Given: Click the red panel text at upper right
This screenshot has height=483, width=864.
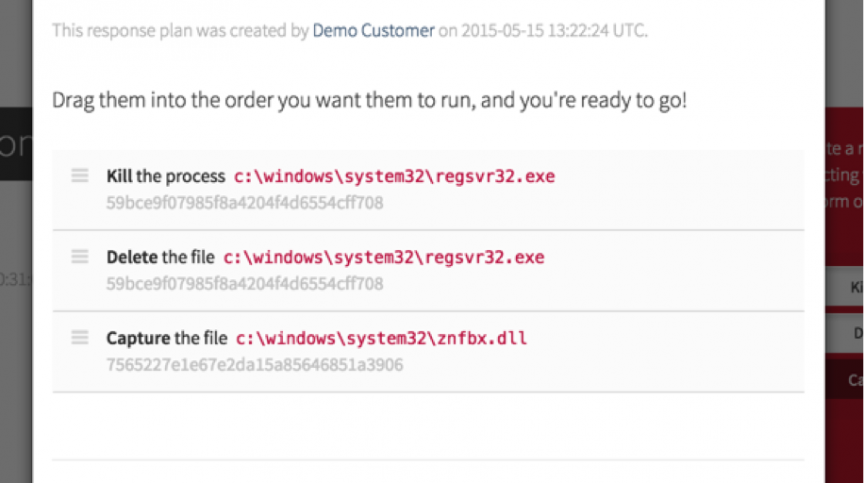Looking at the screenshot, I should (845, 175).
